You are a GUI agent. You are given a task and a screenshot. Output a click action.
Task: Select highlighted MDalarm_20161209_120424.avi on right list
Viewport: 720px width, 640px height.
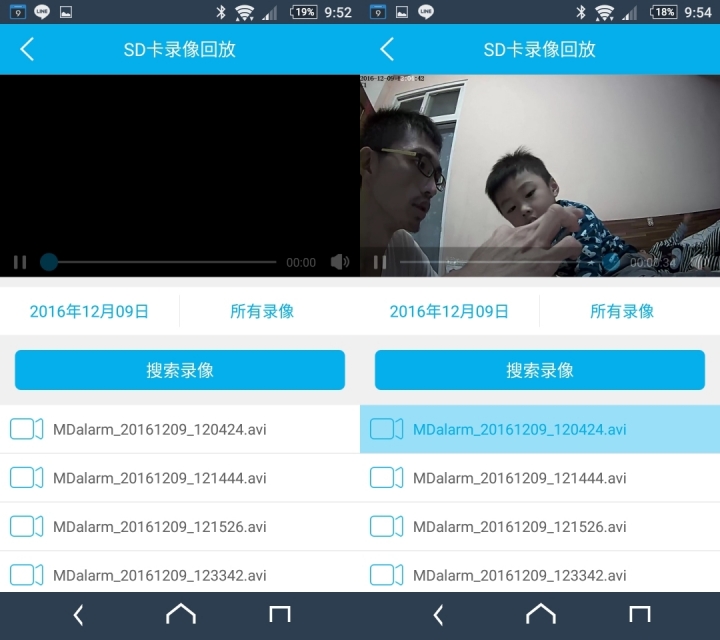[540, 429]
